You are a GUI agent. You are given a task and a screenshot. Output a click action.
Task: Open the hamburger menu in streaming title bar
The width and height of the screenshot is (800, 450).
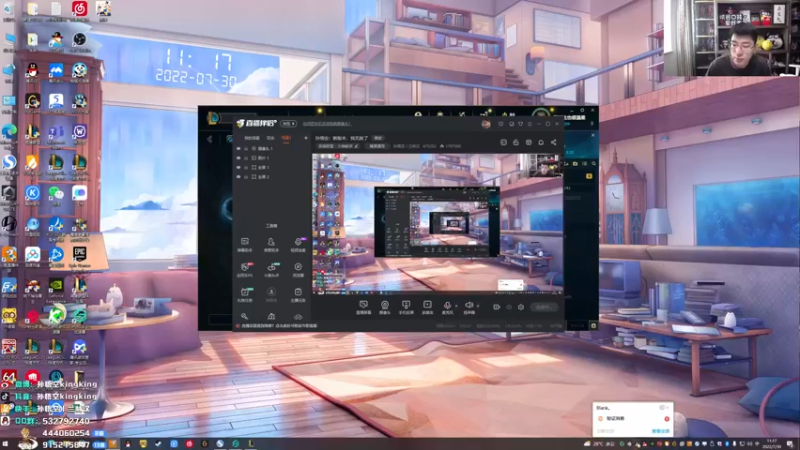[530, 124]
